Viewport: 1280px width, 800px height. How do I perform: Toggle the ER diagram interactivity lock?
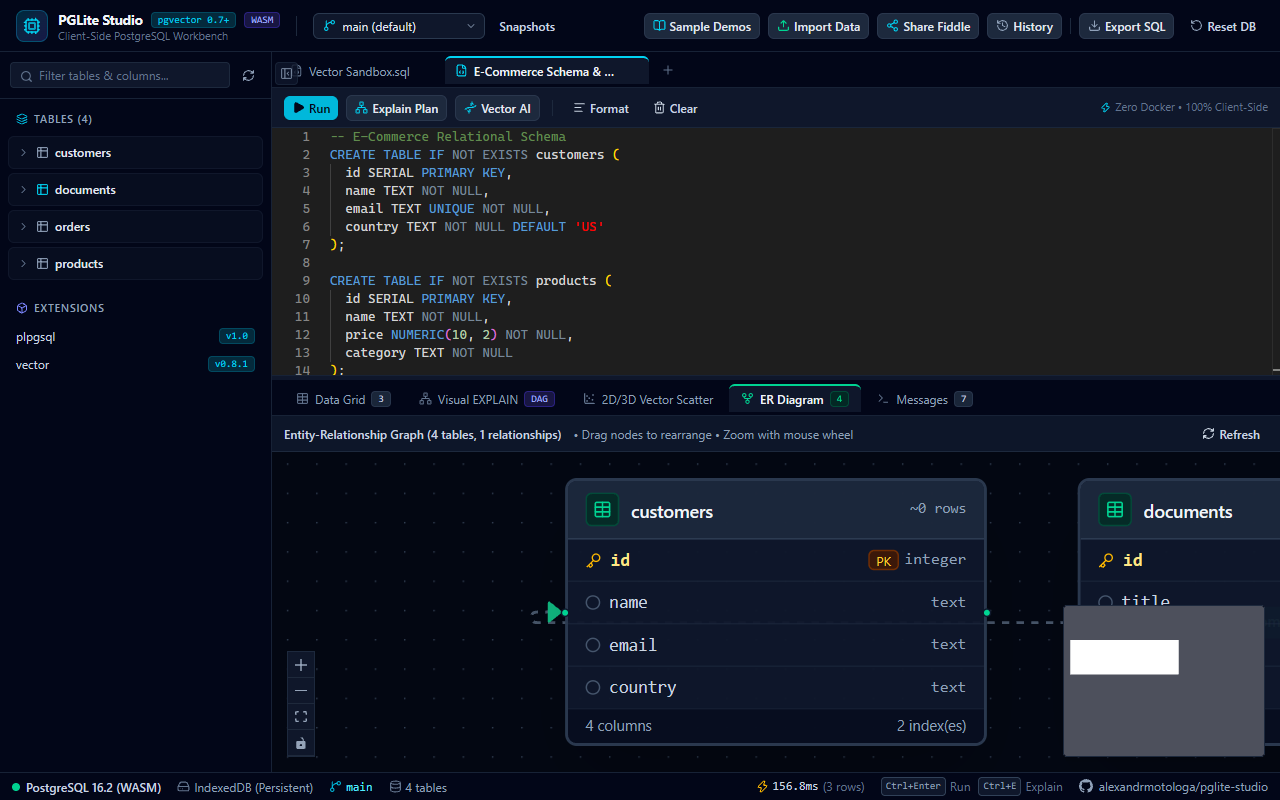(301, 743)
